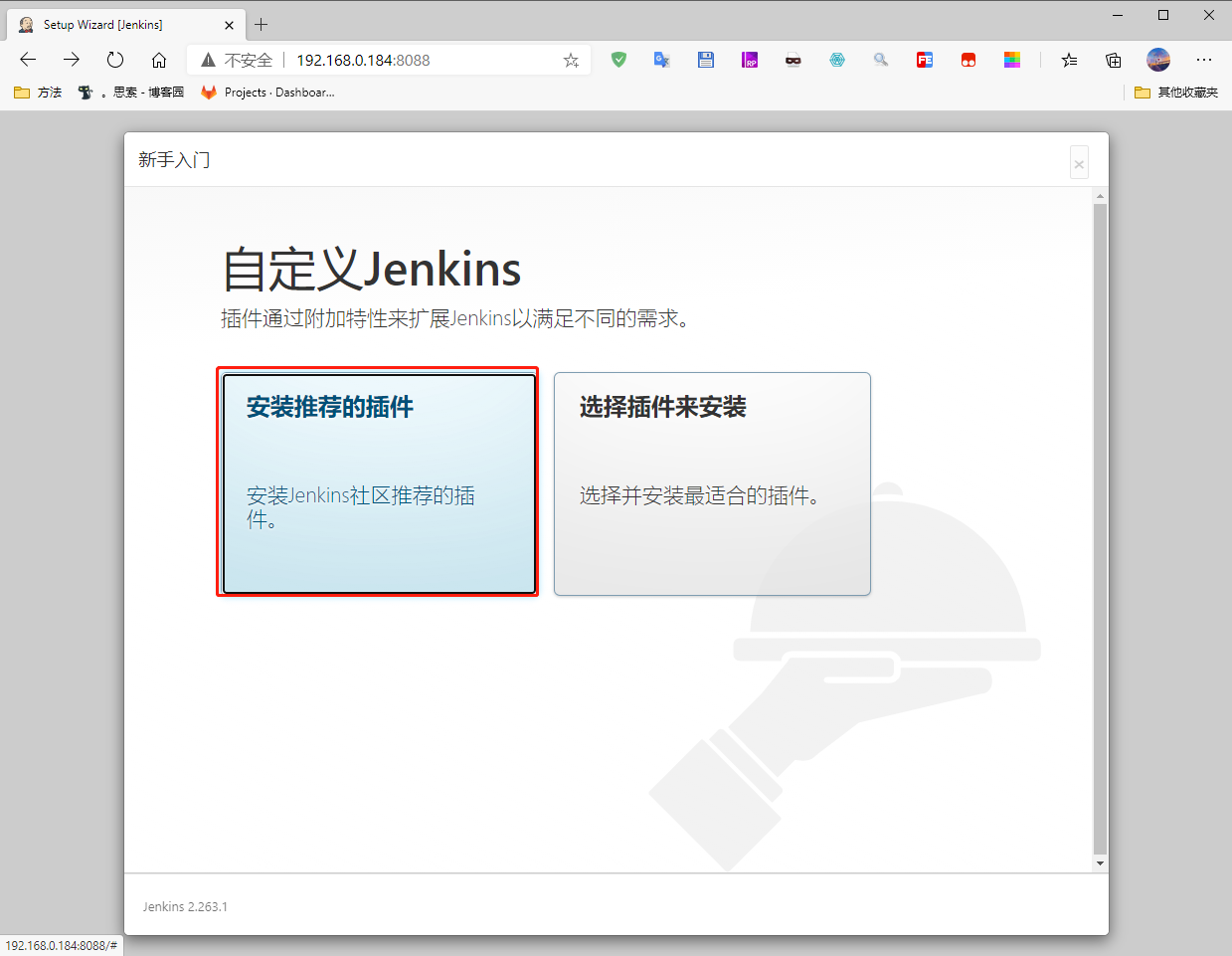Viewport: 1232px width, 956px height.
Task: Open the green shield AdGuard extension
Action: [x=618, y=60]
